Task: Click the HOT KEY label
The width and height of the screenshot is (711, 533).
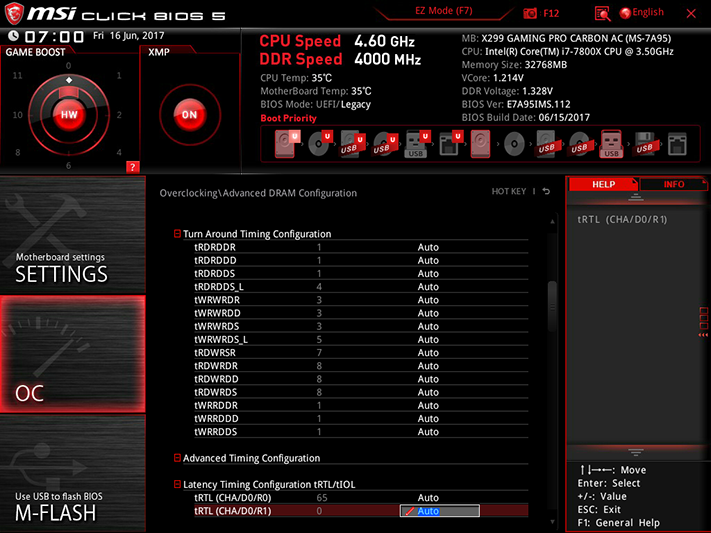Action: click(x=509, y=191)
